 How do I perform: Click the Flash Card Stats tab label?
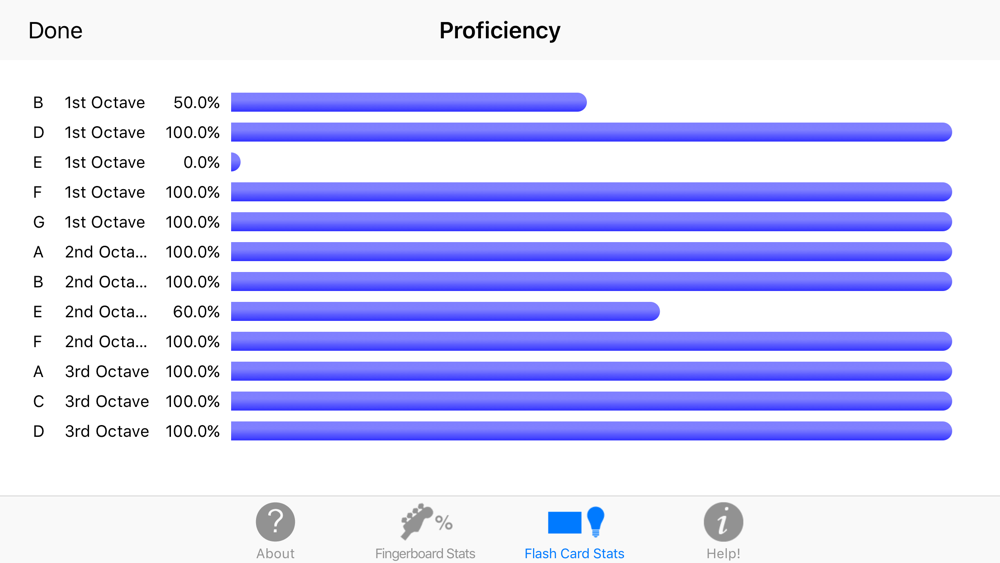click(574, 553)
